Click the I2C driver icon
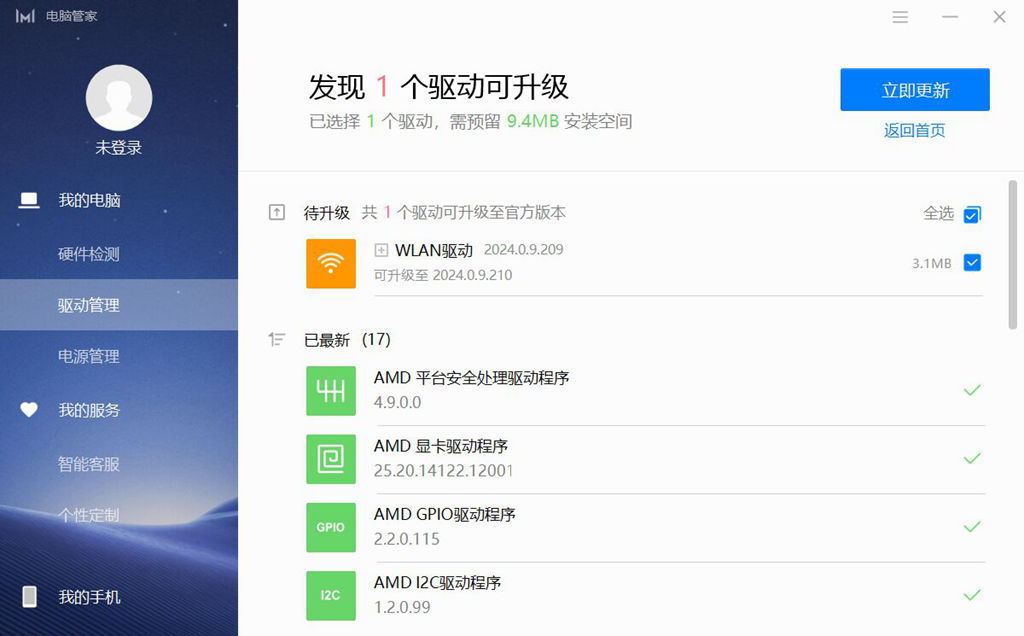Screen dimensions: 1024x636 point(331,595)
